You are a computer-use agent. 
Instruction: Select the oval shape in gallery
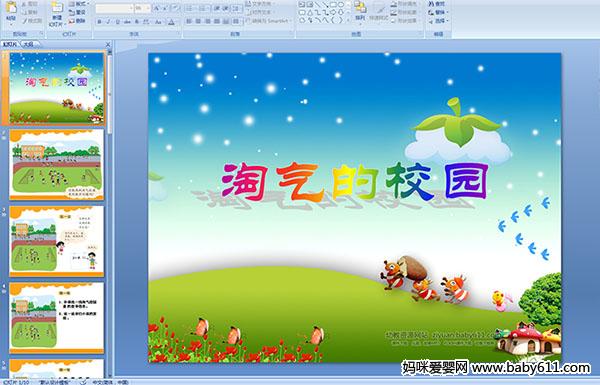pos(341,5)
